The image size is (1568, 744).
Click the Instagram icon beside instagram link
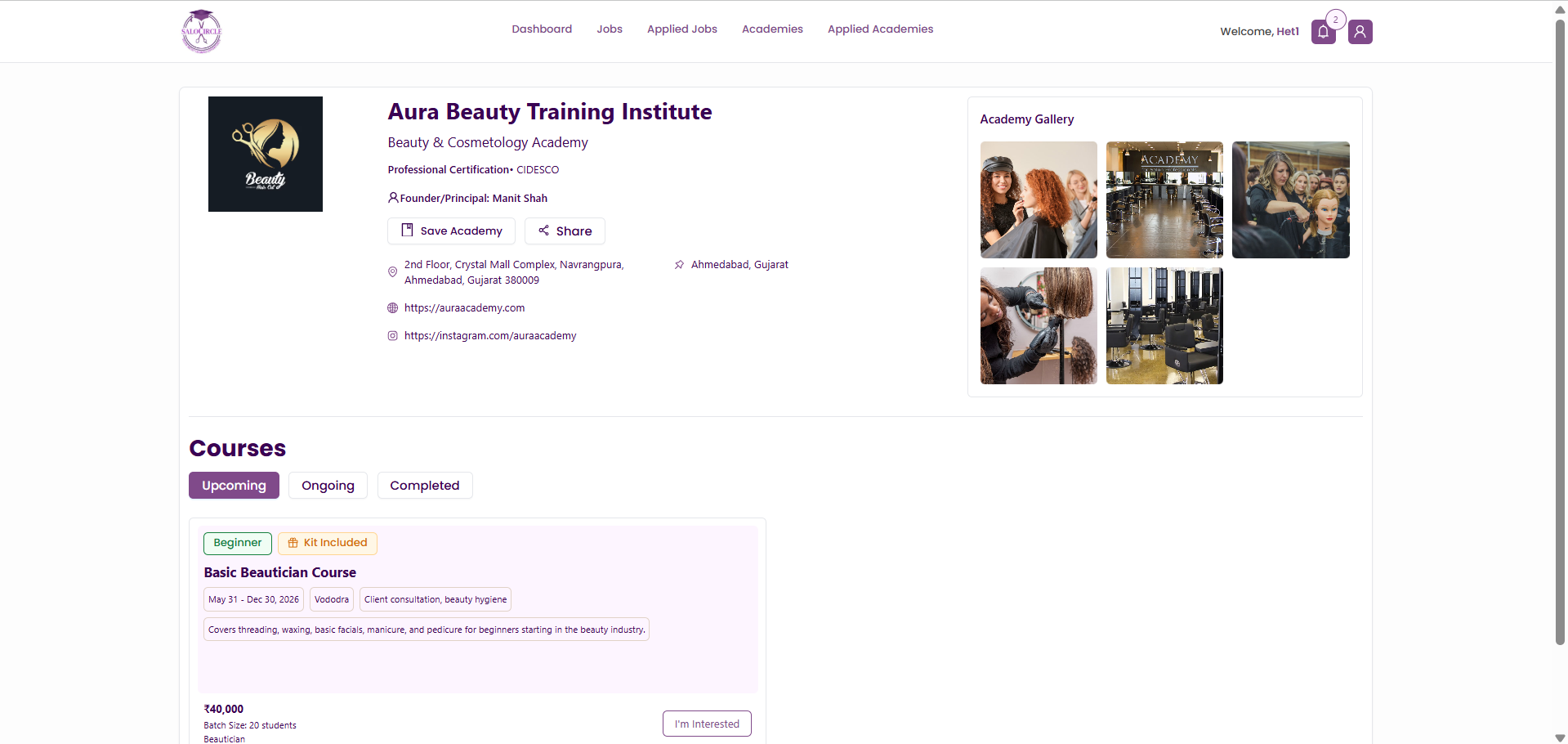pyautogui.click(x=392, y=336)
